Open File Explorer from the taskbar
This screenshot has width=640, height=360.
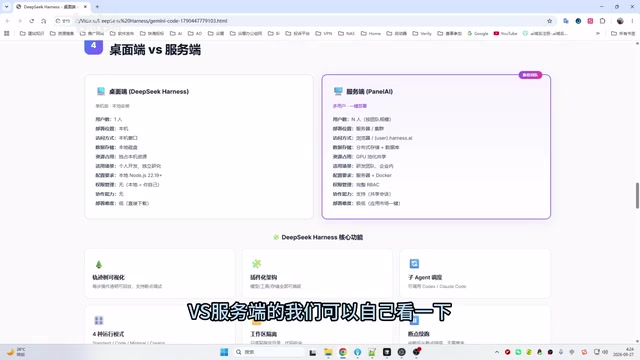tap(328, 352)
